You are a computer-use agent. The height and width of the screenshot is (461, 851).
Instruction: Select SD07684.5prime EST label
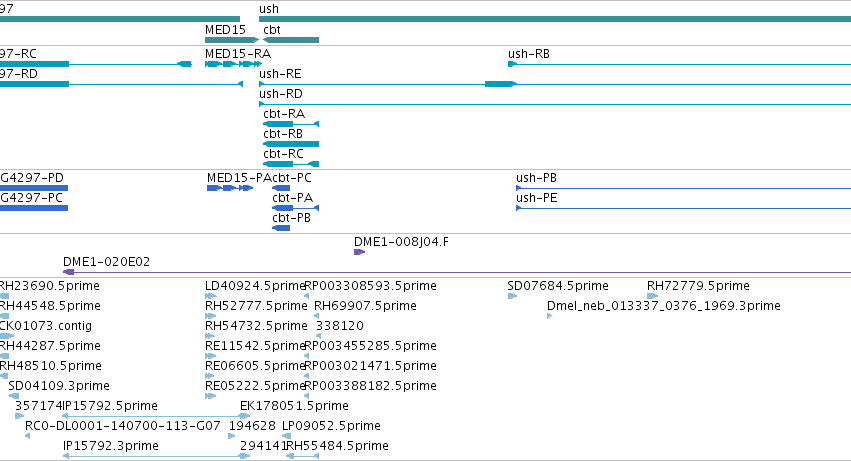(x=558, y=286)
